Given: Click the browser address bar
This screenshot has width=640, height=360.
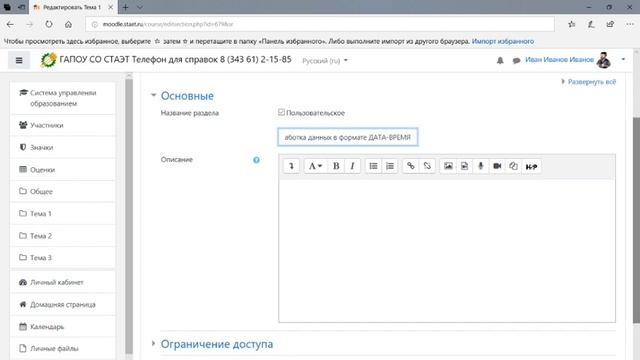Looking at the screenshot, I should (x=320, y=24).
